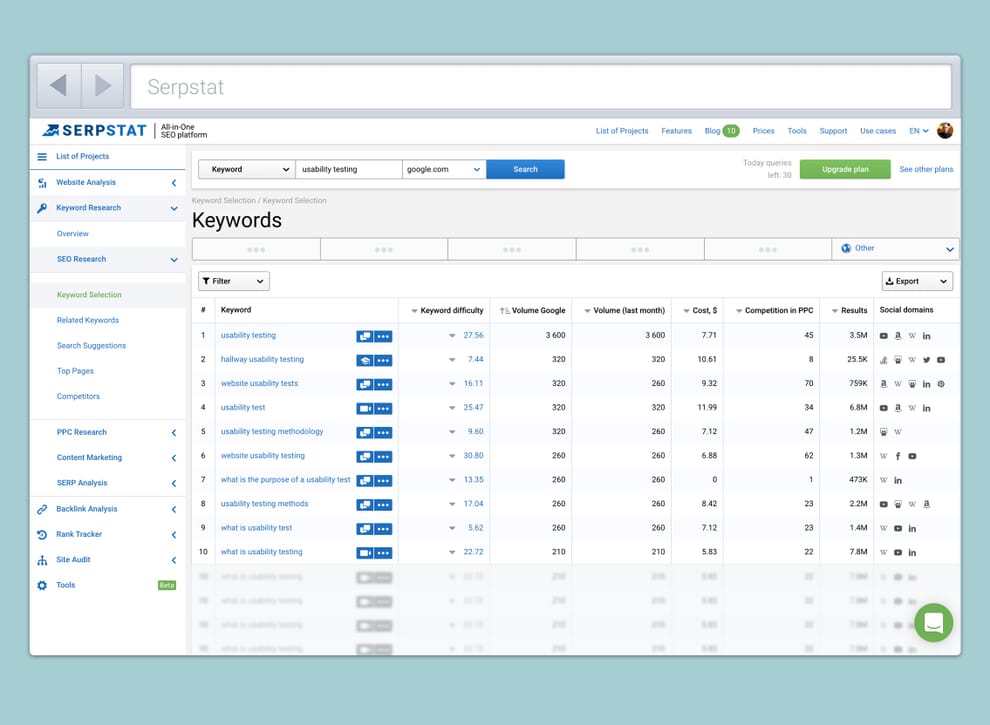
Task: Click the usability testing search input field
Action: 348,170
